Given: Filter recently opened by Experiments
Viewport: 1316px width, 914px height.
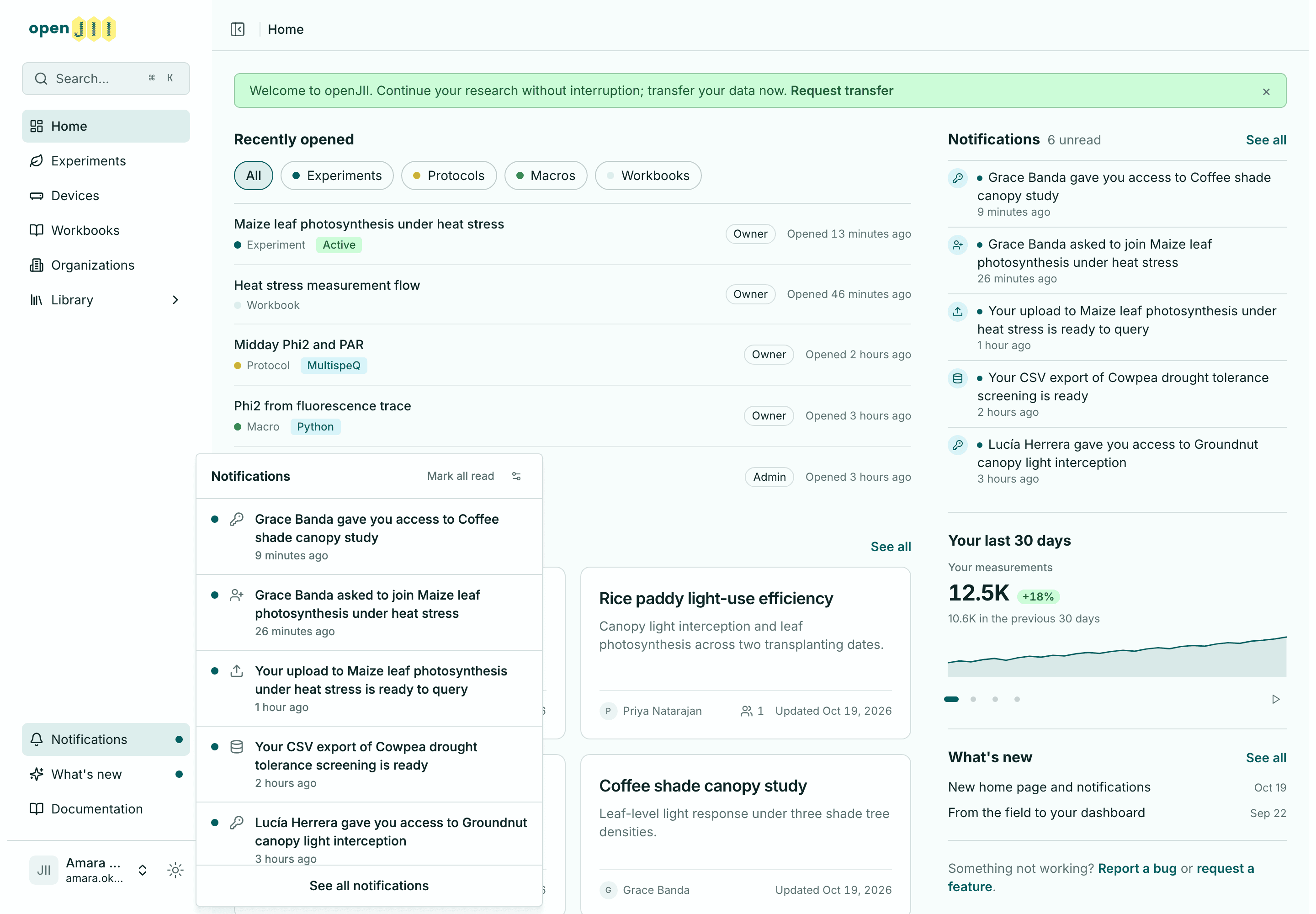Looking at the screenshot, I should [x=337, y=176].
